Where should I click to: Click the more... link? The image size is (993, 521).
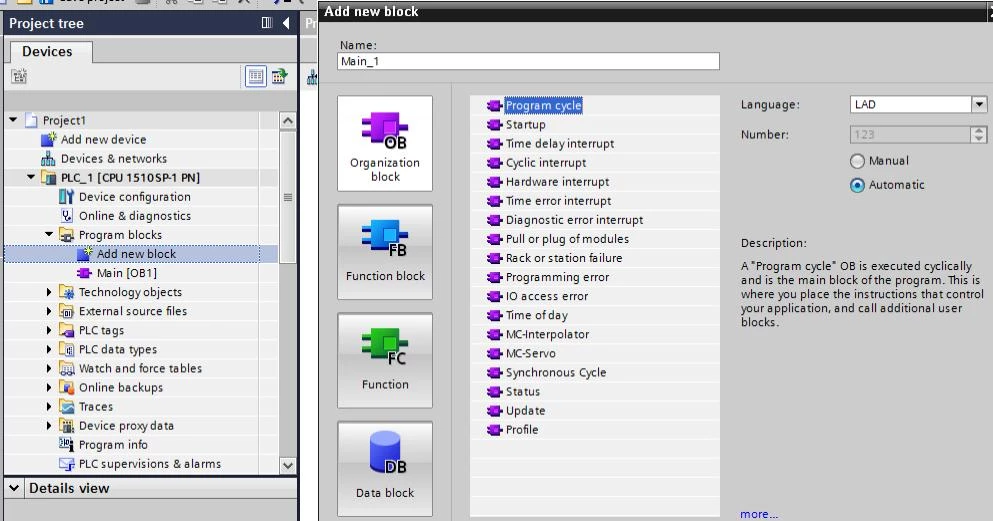758,514
